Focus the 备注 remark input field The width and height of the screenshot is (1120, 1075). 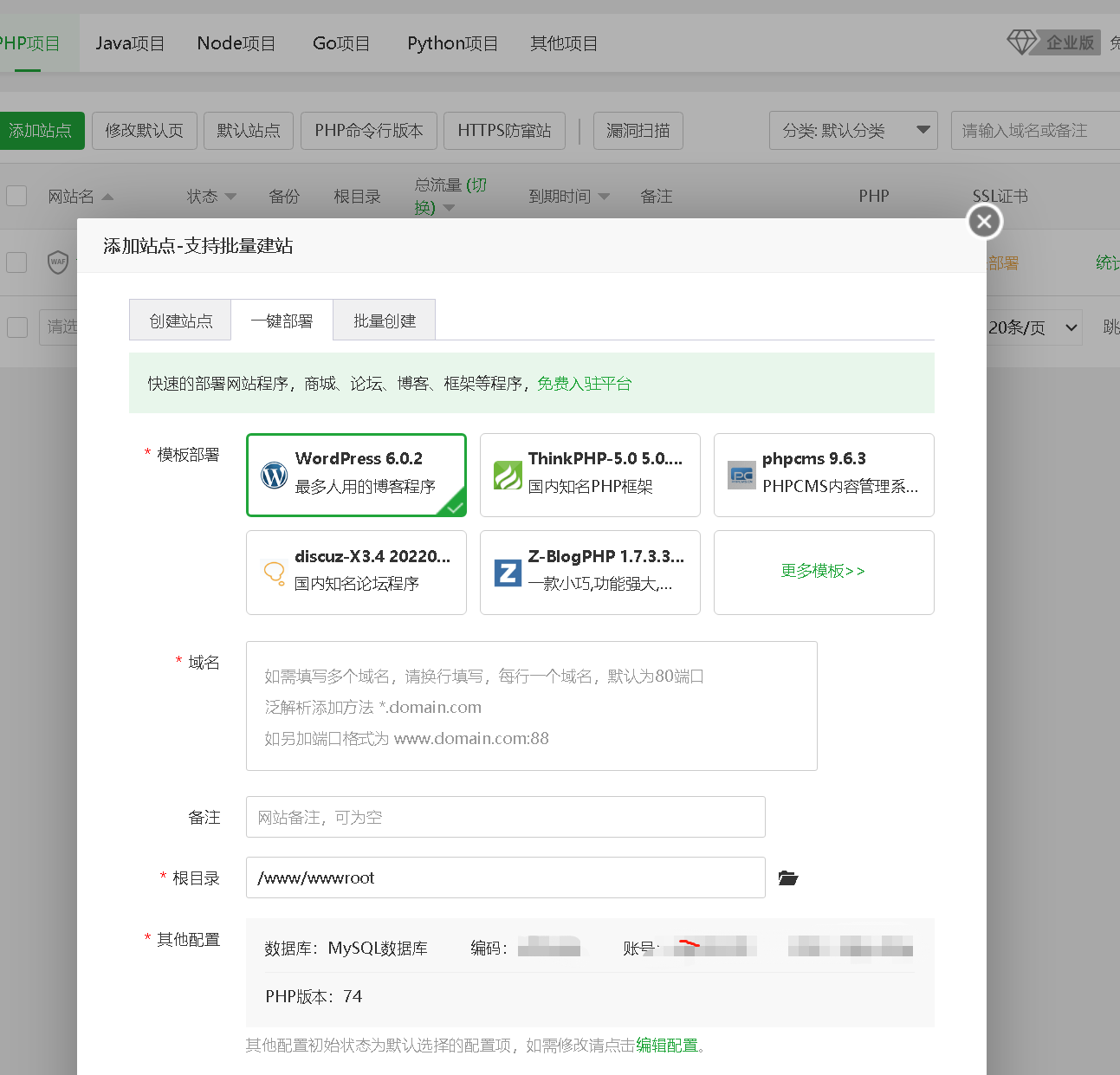(506, 817)
